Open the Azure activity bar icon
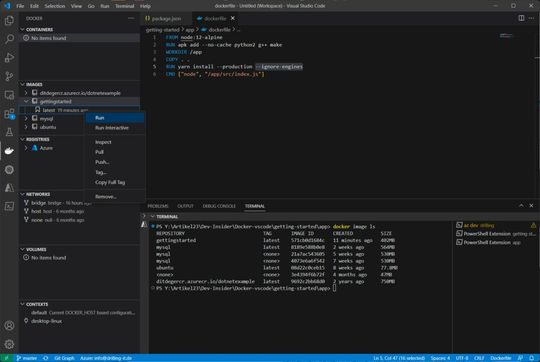 [9, 188]
